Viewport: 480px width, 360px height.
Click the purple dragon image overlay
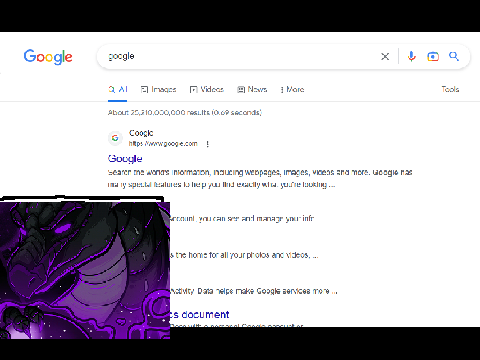coord(85,270)
